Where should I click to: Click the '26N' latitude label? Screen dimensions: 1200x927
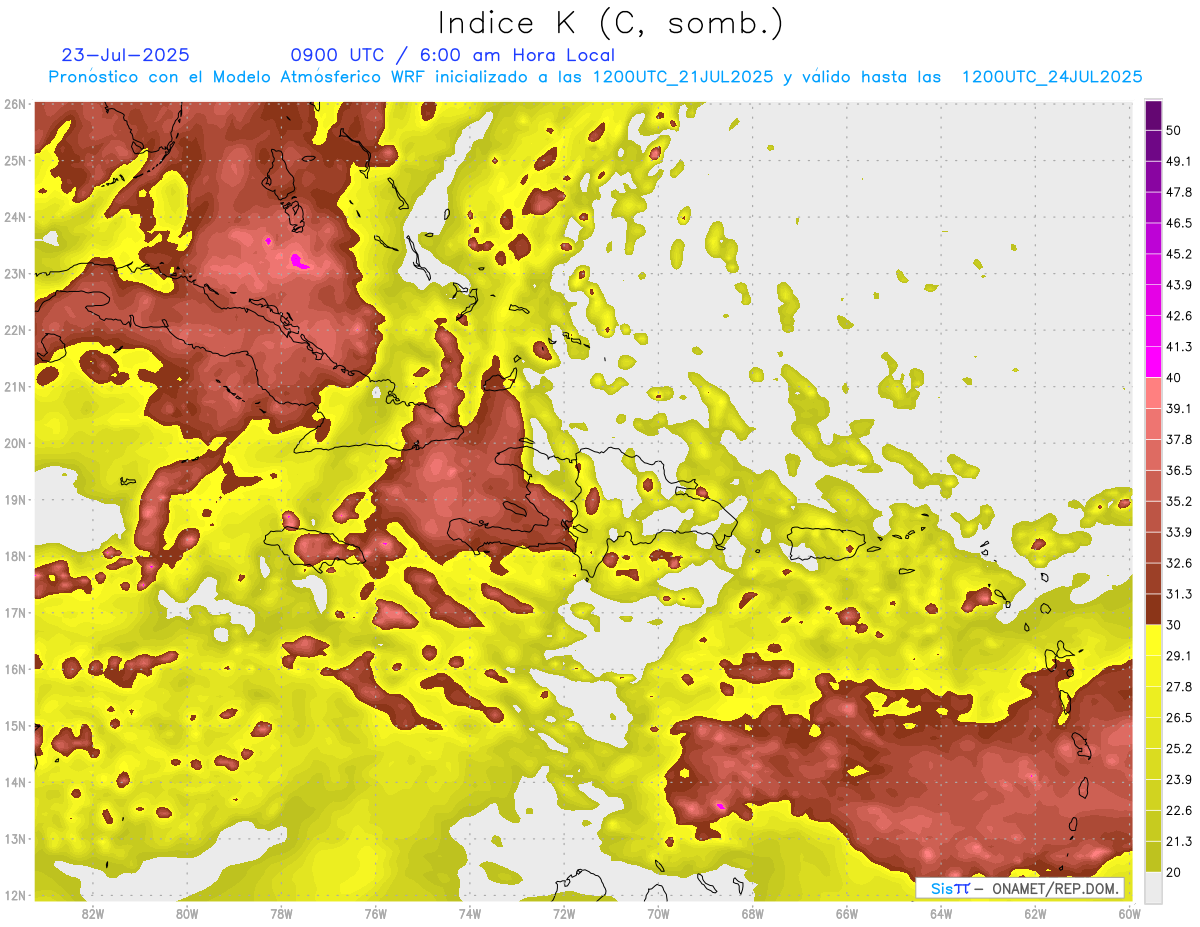[15, 104]
